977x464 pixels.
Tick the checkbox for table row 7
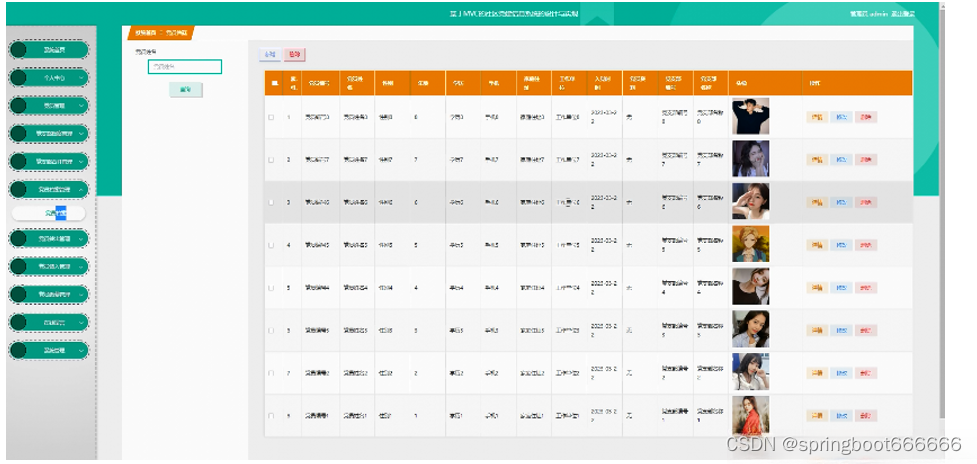[x=270, y=373]
